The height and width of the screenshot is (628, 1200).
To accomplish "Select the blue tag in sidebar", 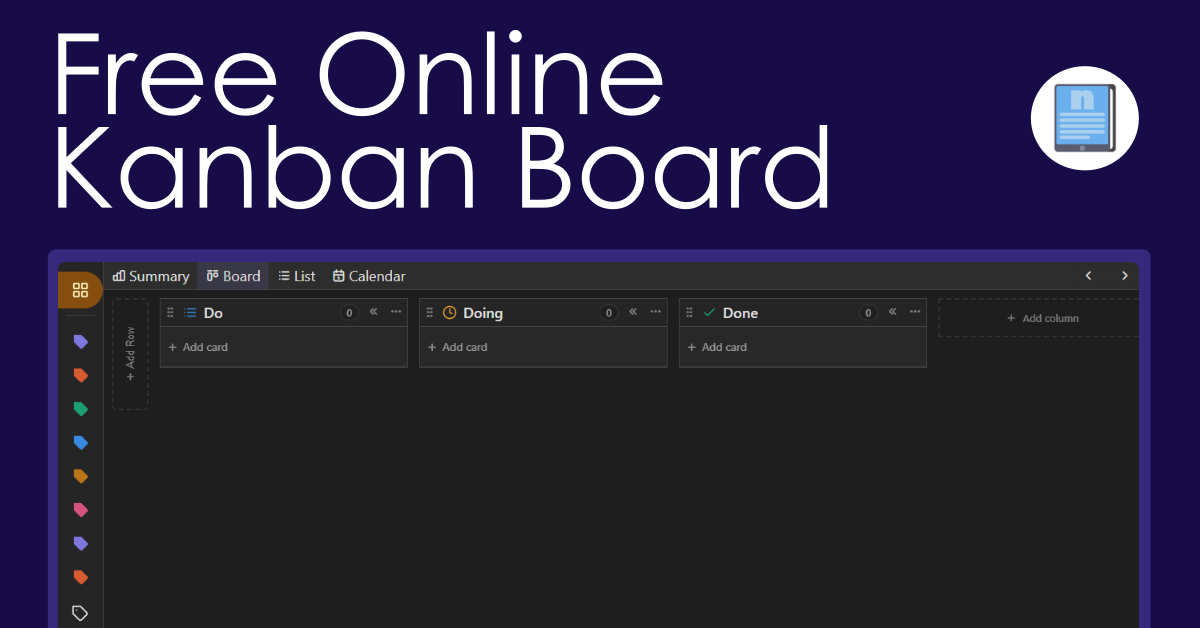I will coord(81,443).
